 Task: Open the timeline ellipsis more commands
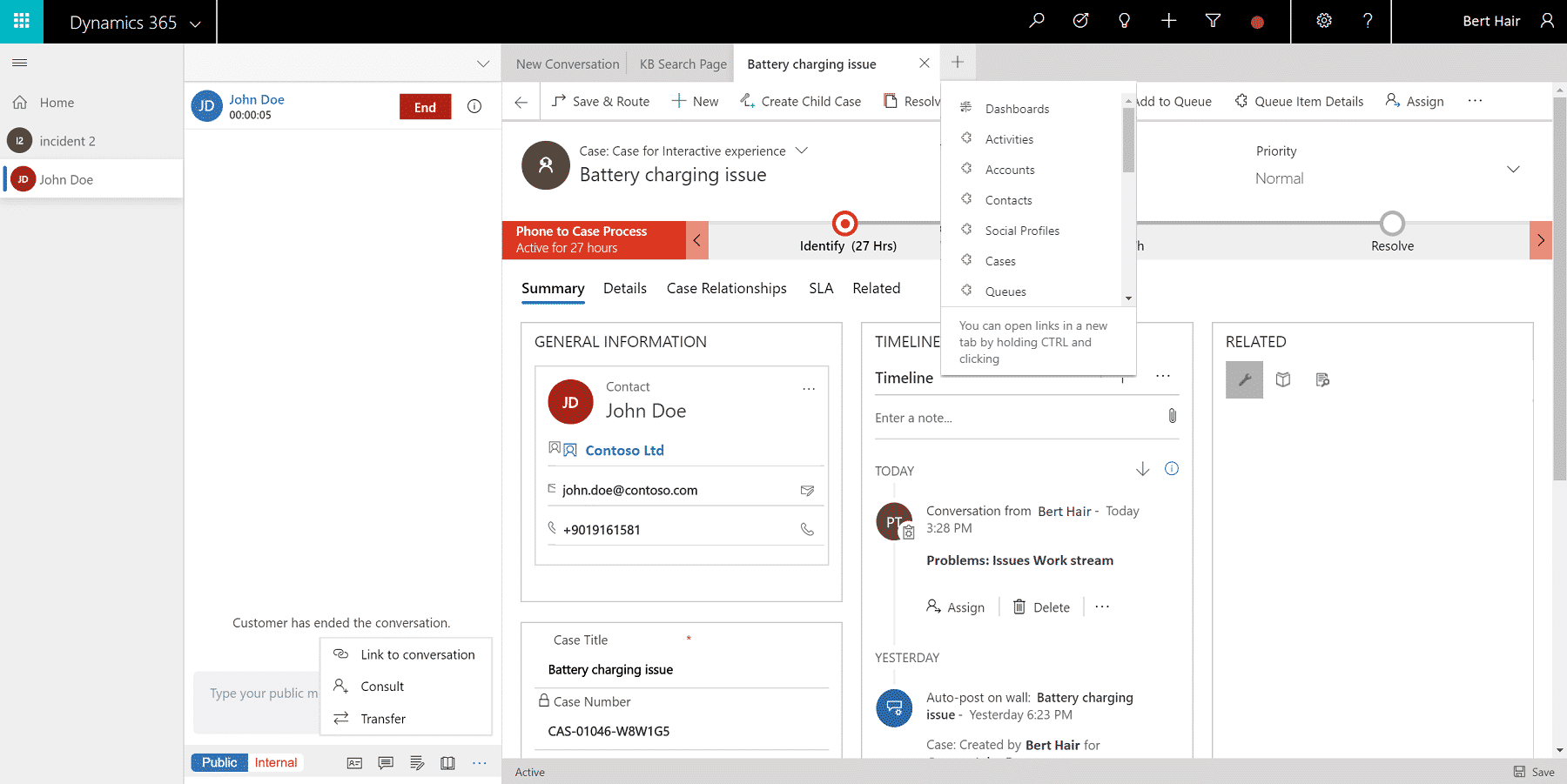(1163, 376)
